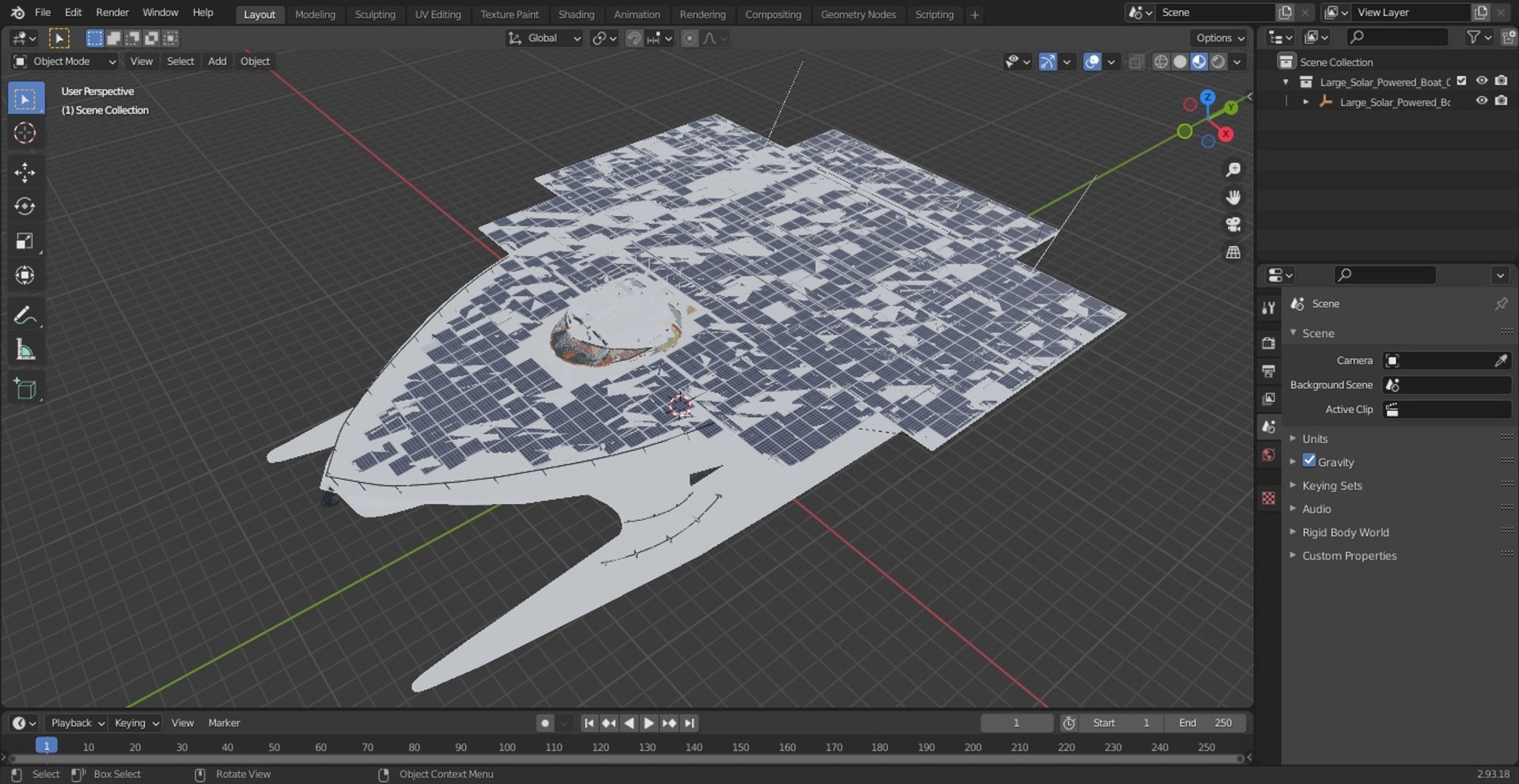Click the Start frame value field
This screenshot has width=1519, height=784.
tap(1121, 723)
